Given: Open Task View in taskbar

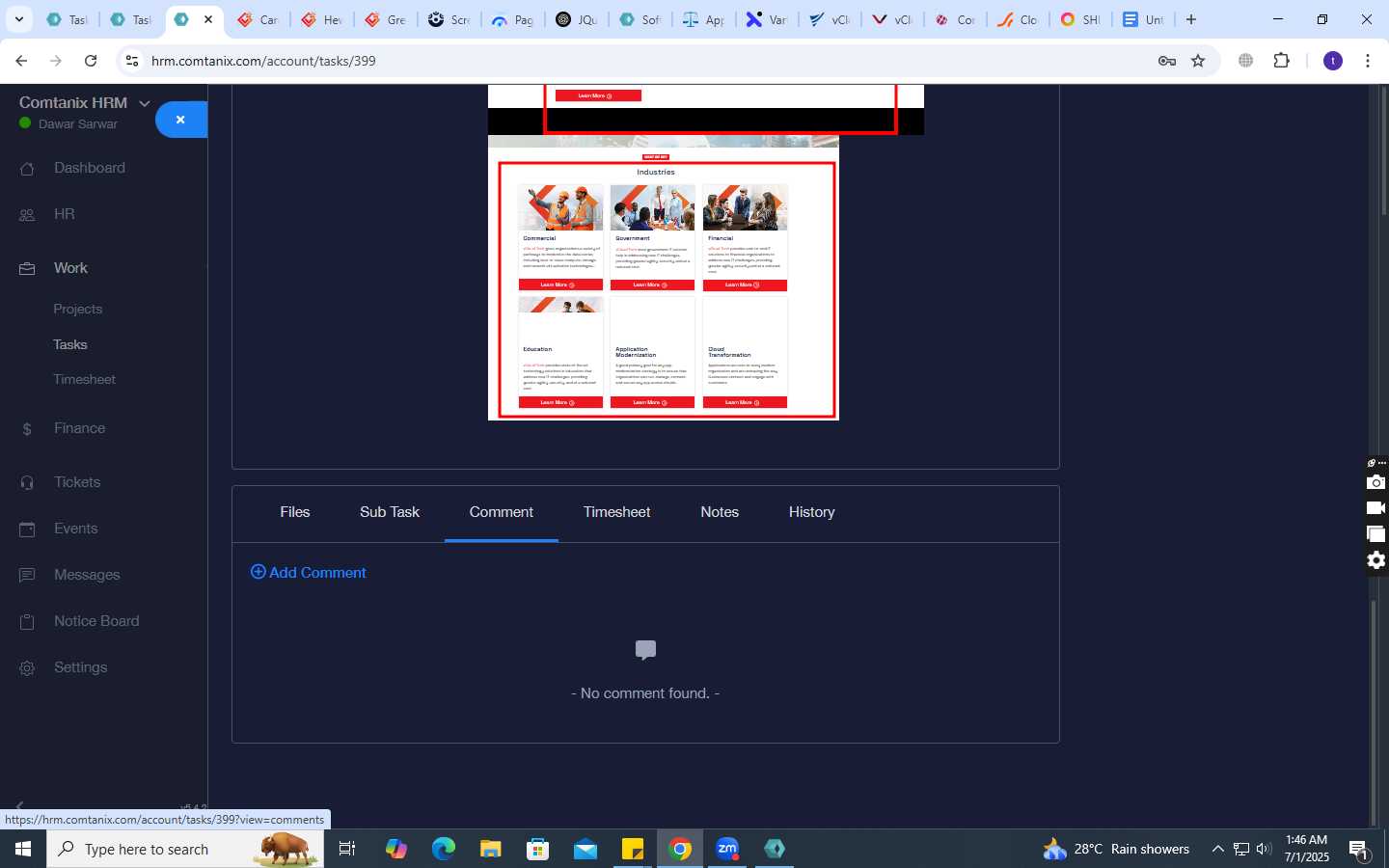Looking at the screenshot, I should point(347,849).
